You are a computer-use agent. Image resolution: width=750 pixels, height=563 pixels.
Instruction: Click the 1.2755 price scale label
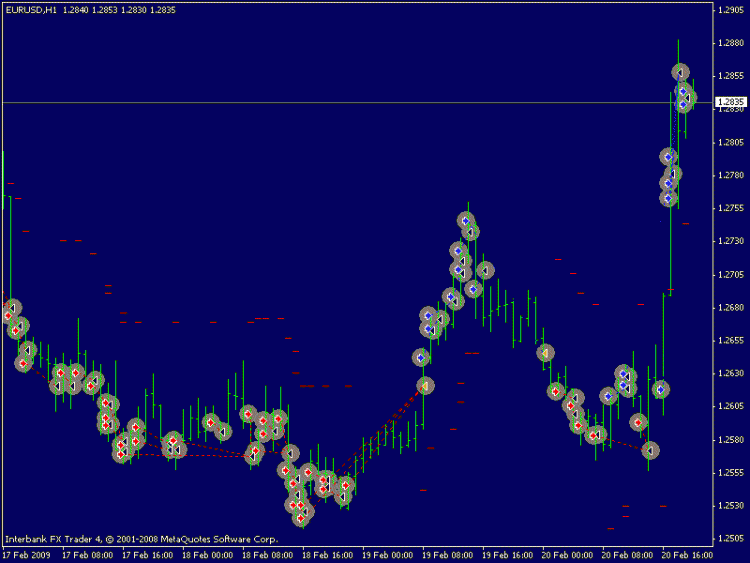[731, 209]
